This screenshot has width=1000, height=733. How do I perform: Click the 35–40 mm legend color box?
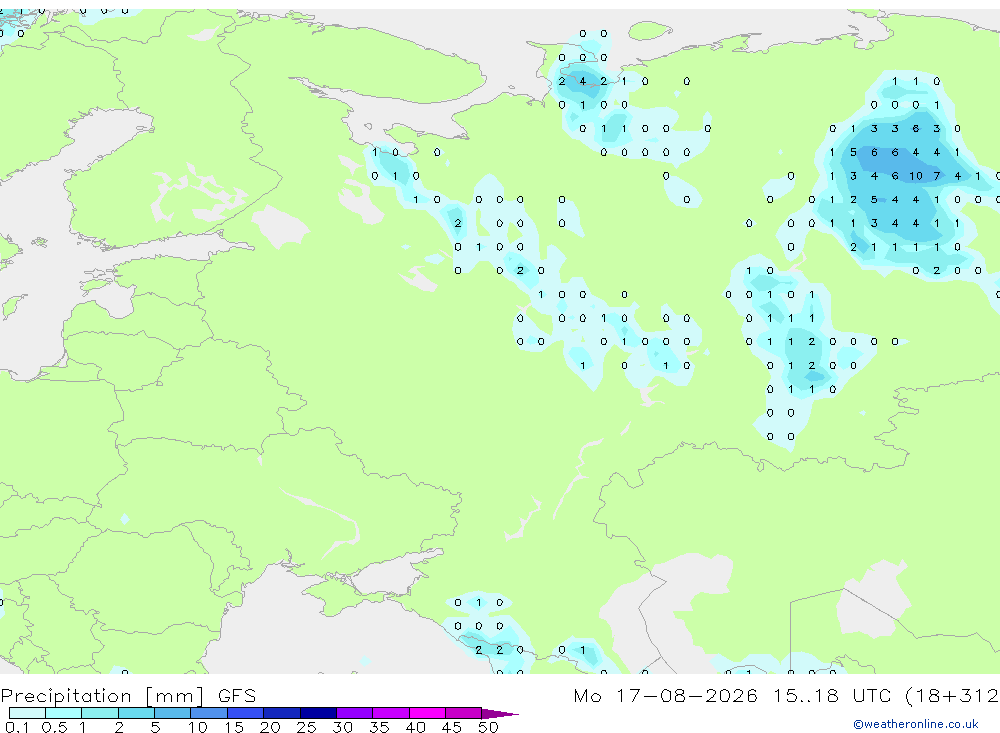[x=391, y=713]
